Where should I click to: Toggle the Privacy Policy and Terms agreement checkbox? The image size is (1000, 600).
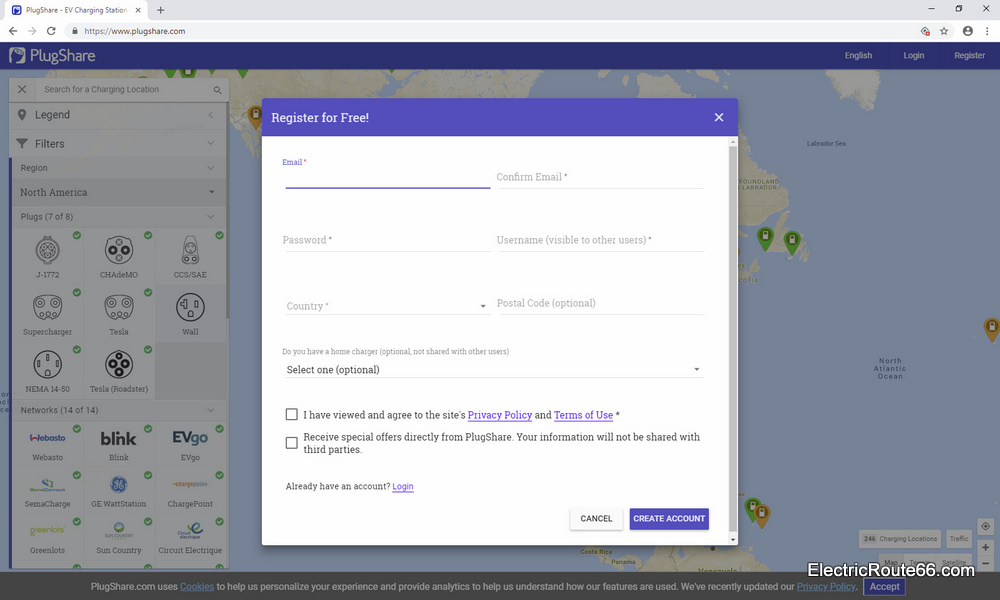pyautogui.click(x=292, y=414)
